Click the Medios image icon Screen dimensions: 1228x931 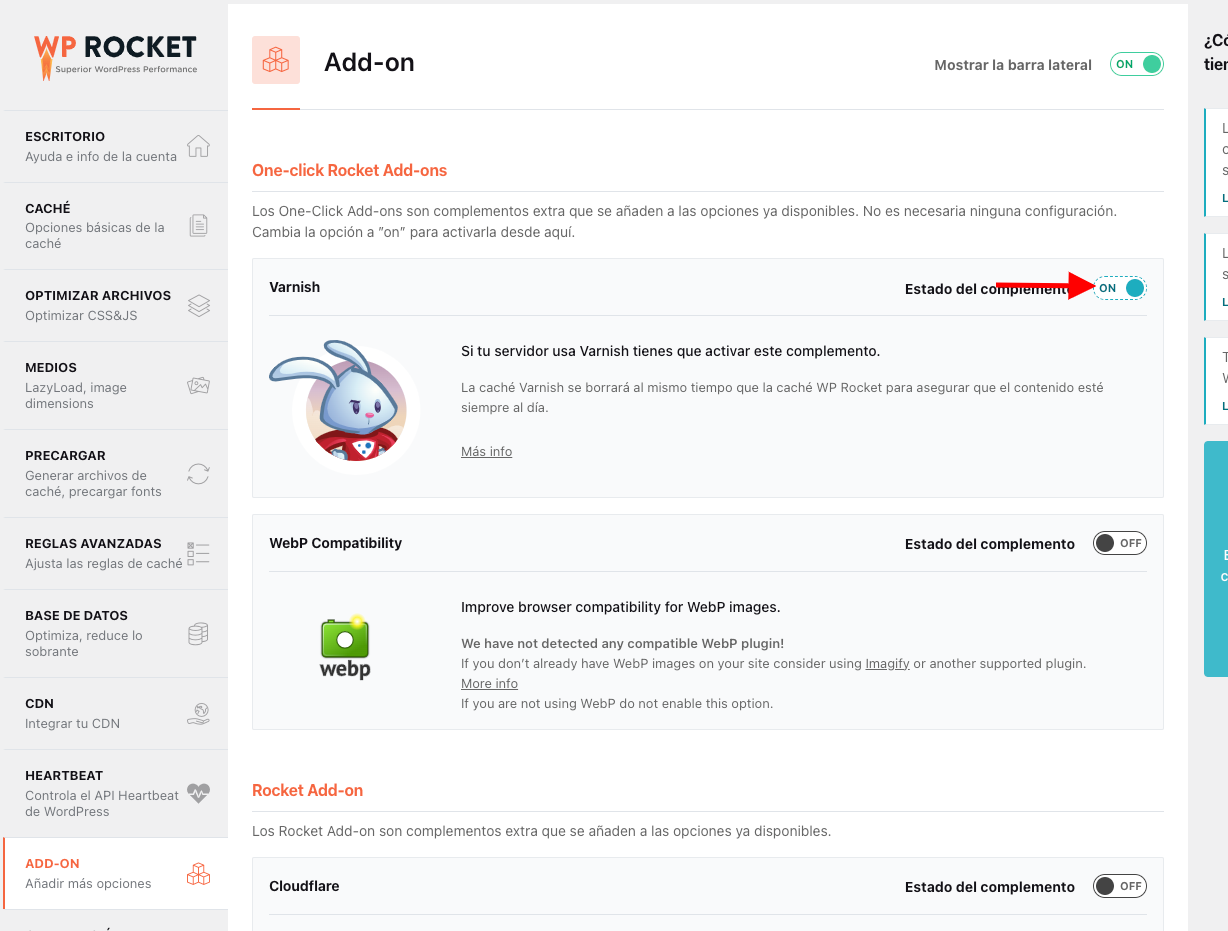[198, 385]
